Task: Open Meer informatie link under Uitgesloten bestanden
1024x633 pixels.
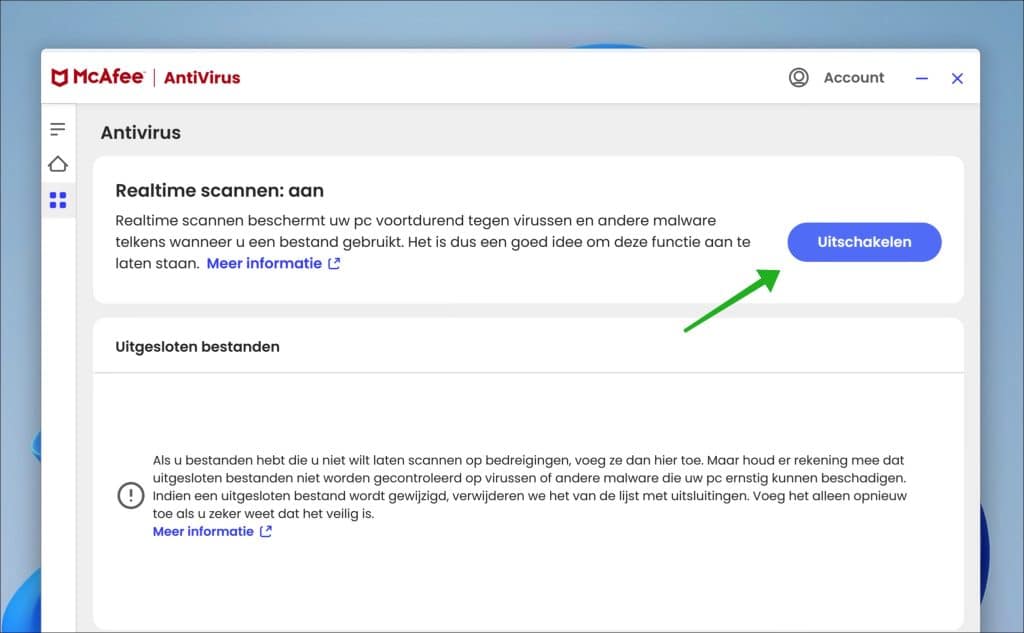Action: [203, 532]
